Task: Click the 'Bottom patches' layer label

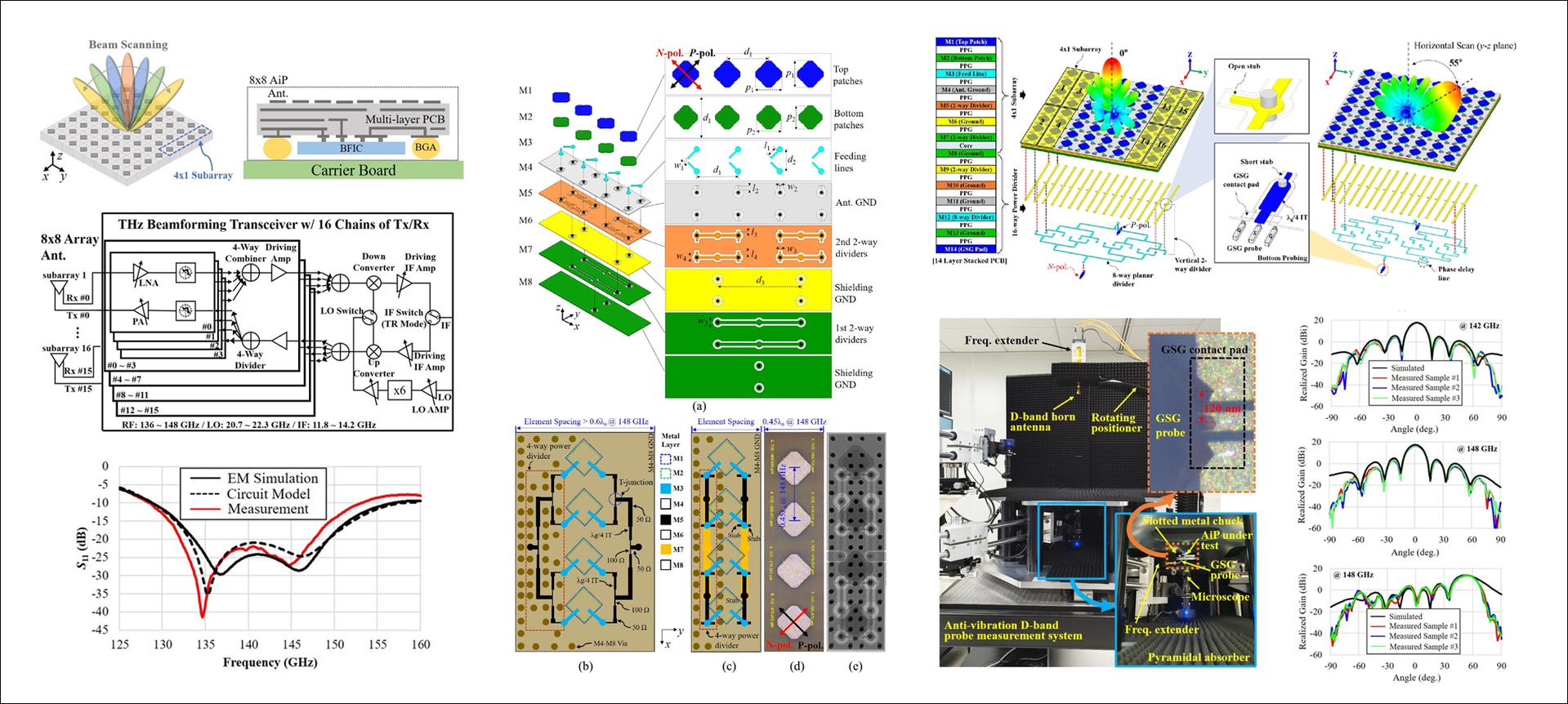Action: point(849,119)
